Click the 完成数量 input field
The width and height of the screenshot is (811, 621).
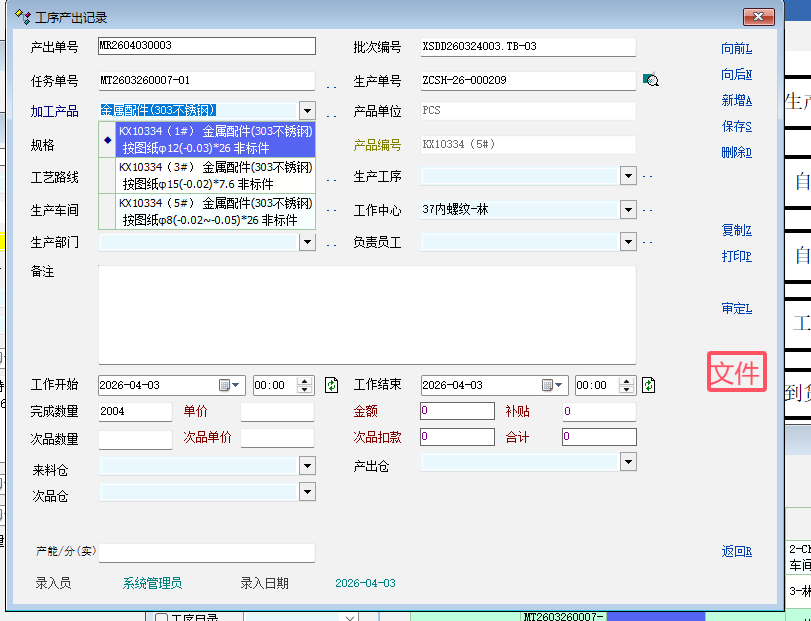point(135,411)
